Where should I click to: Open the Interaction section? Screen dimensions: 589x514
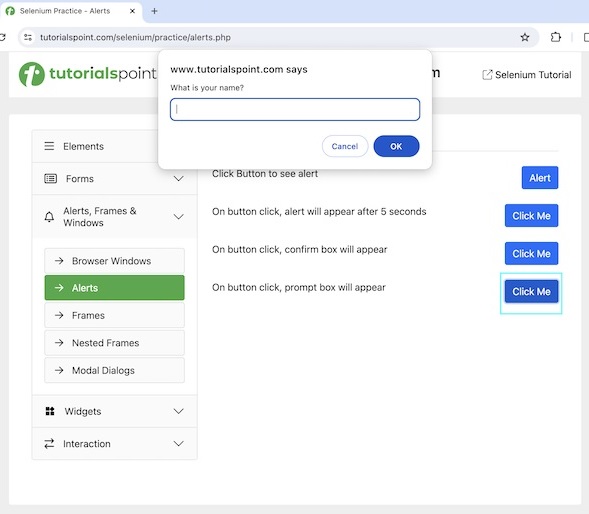click(x=115, y=444)
